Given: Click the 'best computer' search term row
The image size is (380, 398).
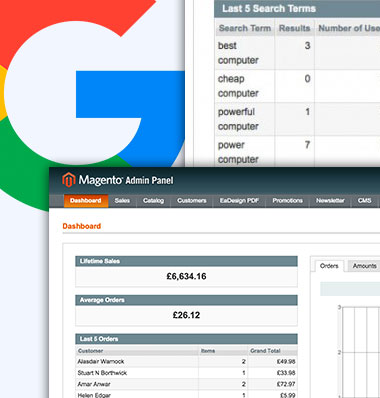Looking at the screenshot, I should (x=297, y=53).
